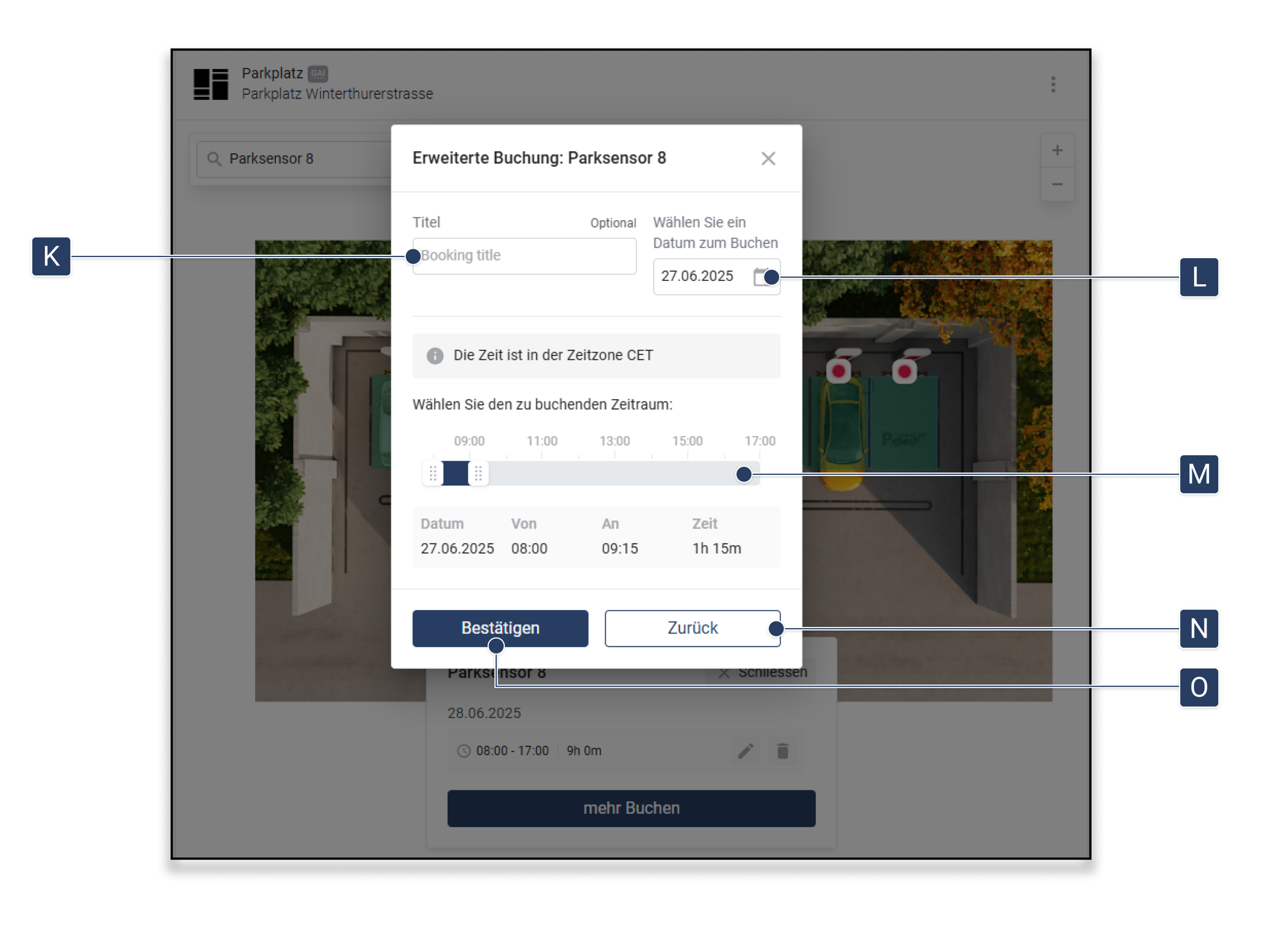
Task: Click the mehr Buchen button
Action: 631,808
